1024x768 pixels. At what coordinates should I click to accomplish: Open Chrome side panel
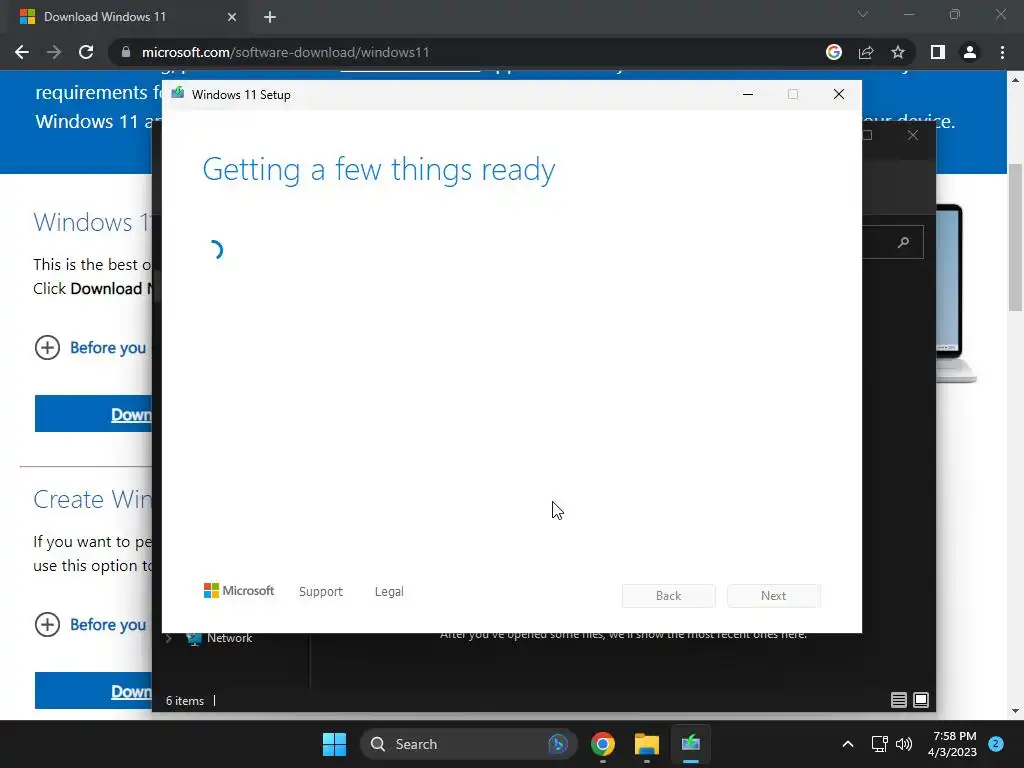pos(938,52)
